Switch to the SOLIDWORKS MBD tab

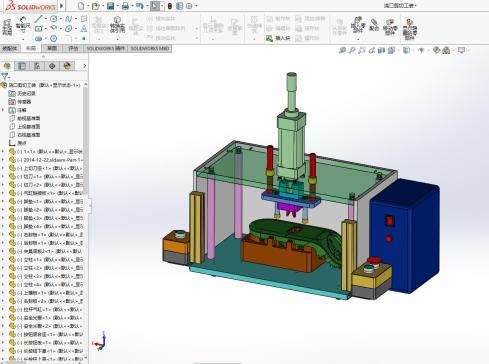[150, 48]
